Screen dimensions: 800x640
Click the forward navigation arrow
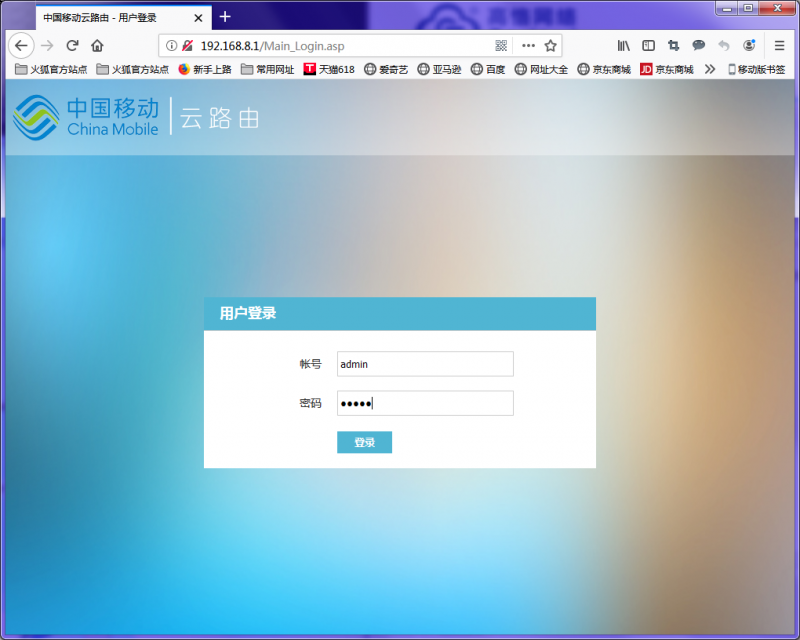click(47, 46)
